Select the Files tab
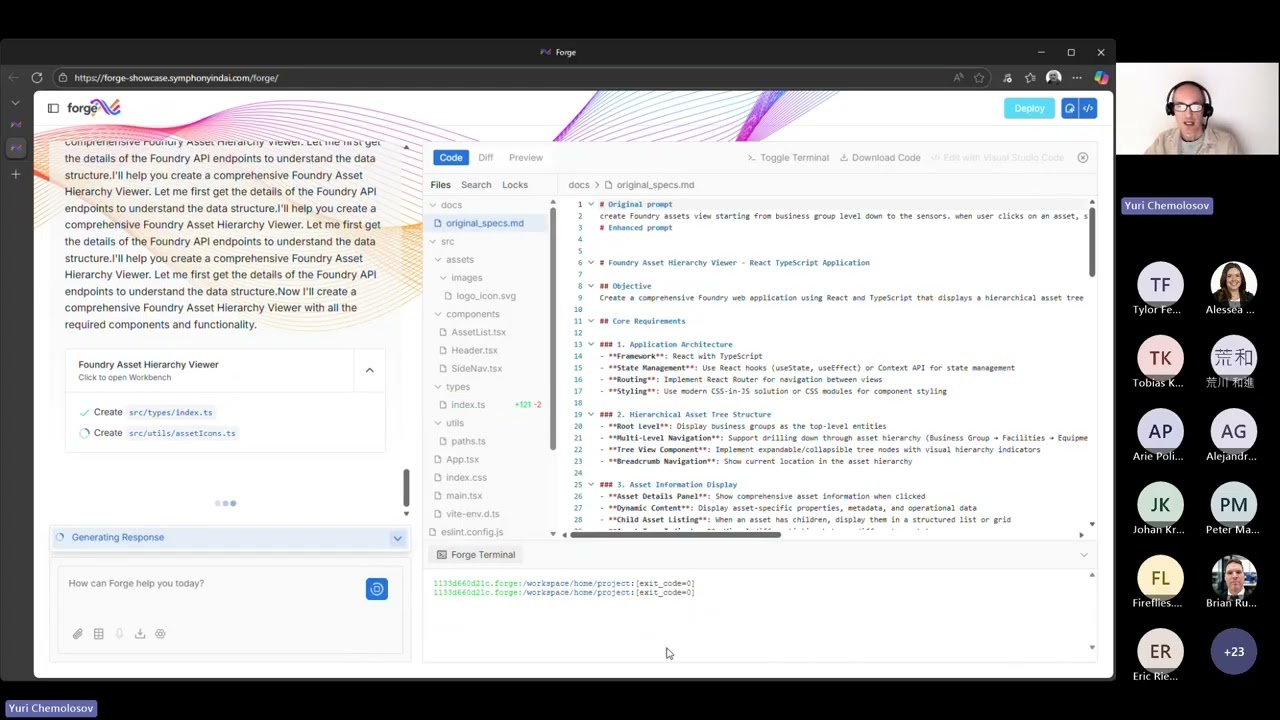The height and width of the screenshot is (720, 1280). pos(441,185)
